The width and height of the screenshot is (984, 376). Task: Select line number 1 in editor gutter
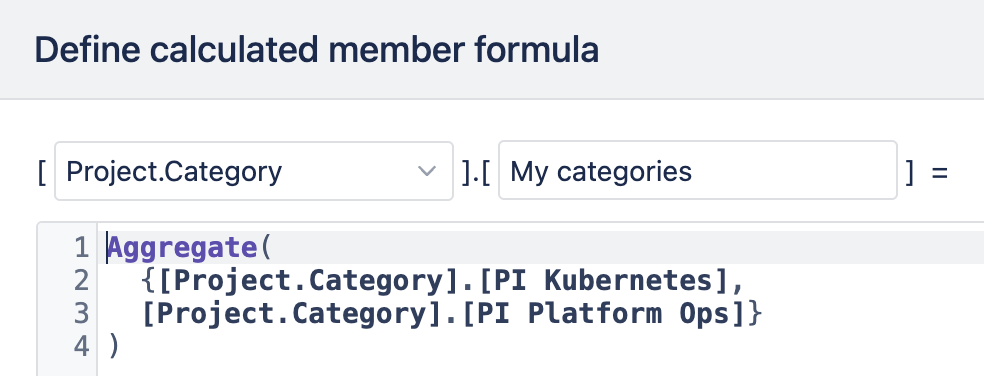[82, 248]
